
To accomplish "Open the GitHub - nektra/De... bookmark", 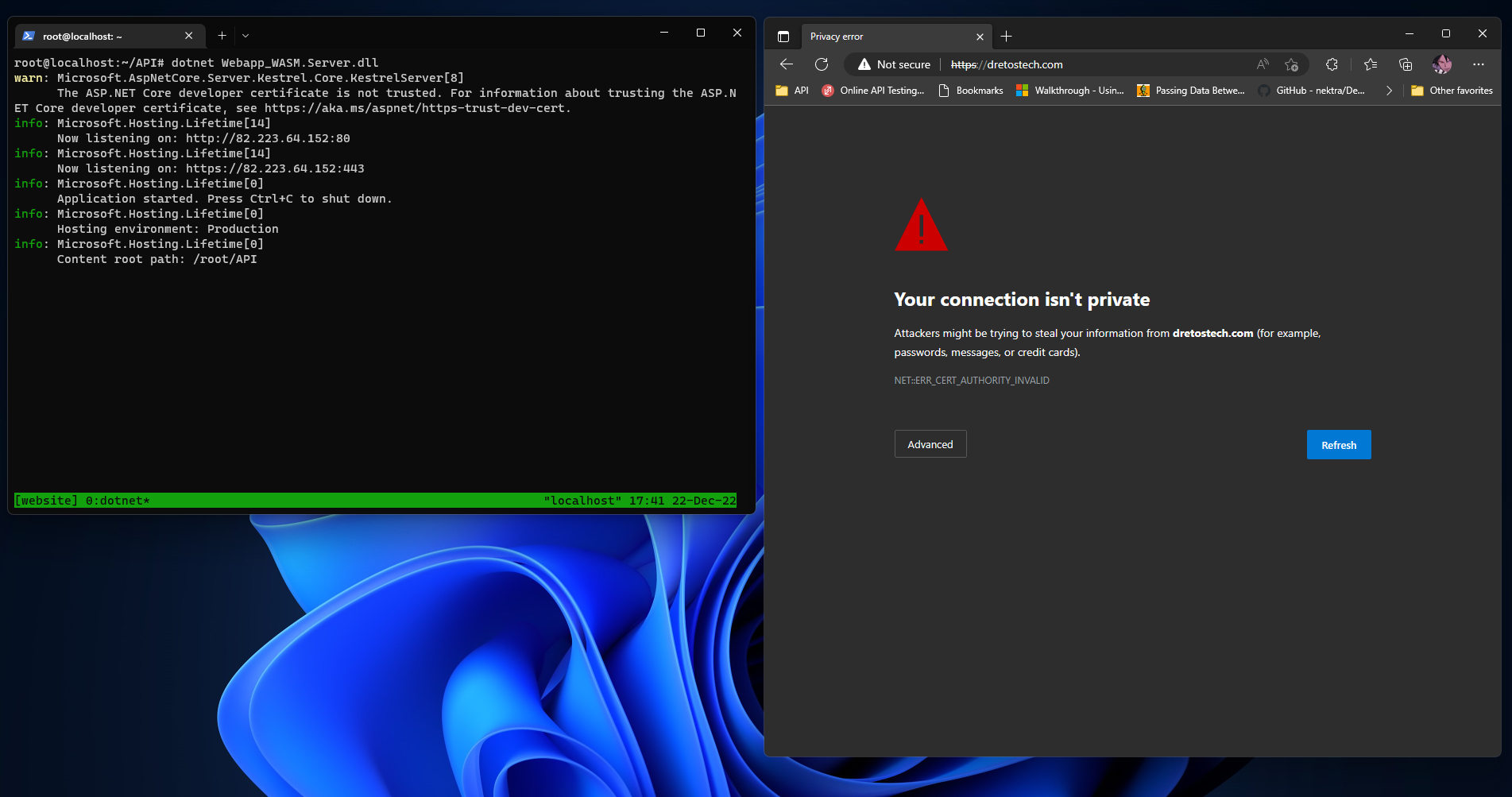I will (1312, 91).
